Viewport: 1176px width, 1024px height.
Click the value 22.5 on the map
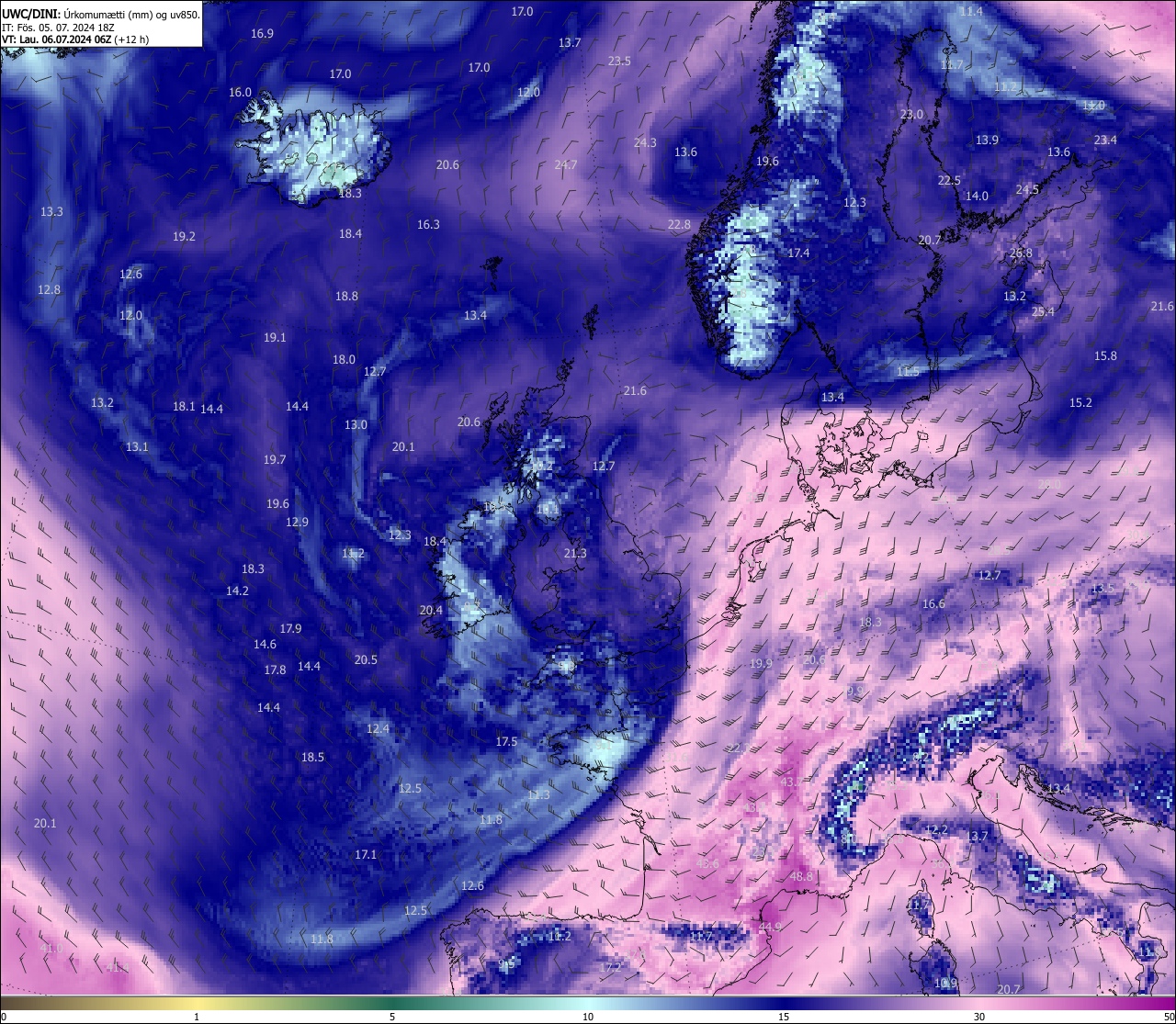(x=949, y=180)
